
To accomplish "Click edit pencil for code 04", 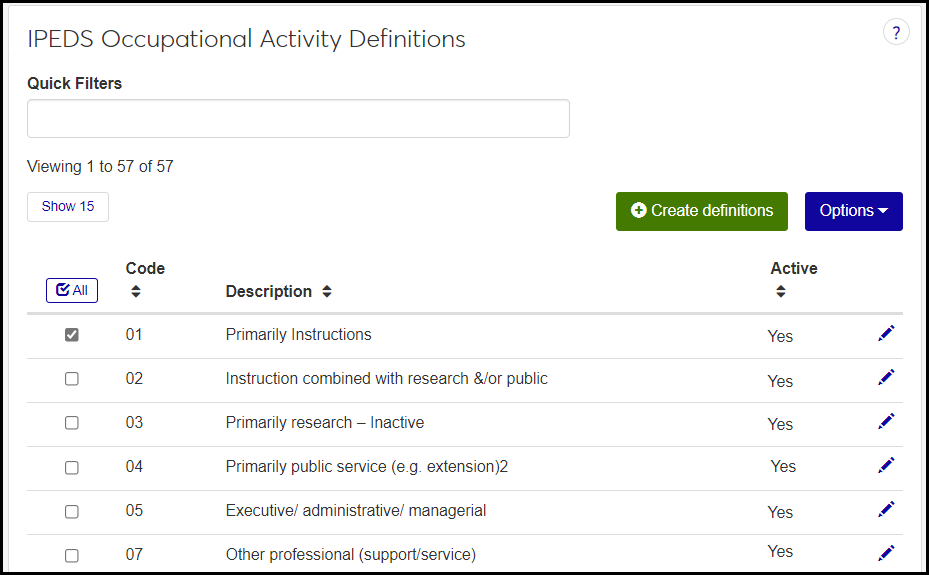I will pos(886,465).
